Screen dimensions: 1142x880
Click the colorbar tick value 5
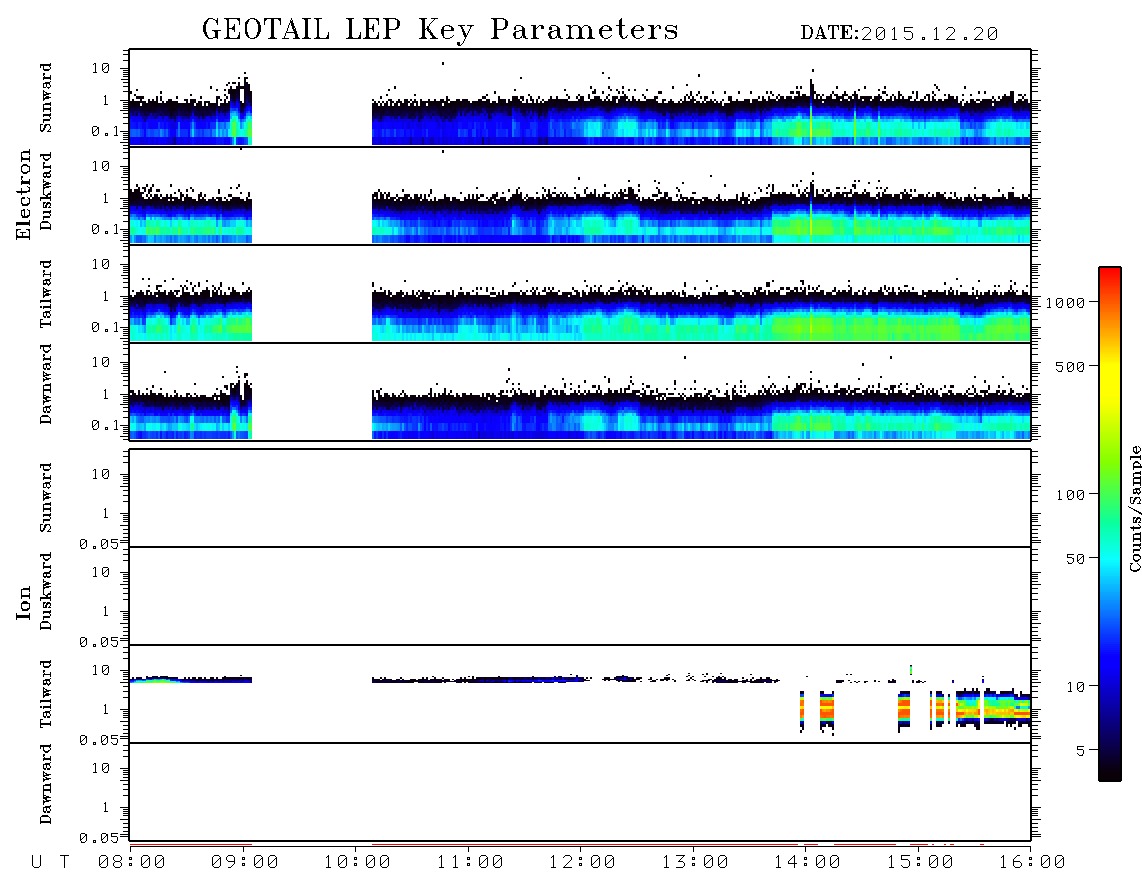[1081, 751]
